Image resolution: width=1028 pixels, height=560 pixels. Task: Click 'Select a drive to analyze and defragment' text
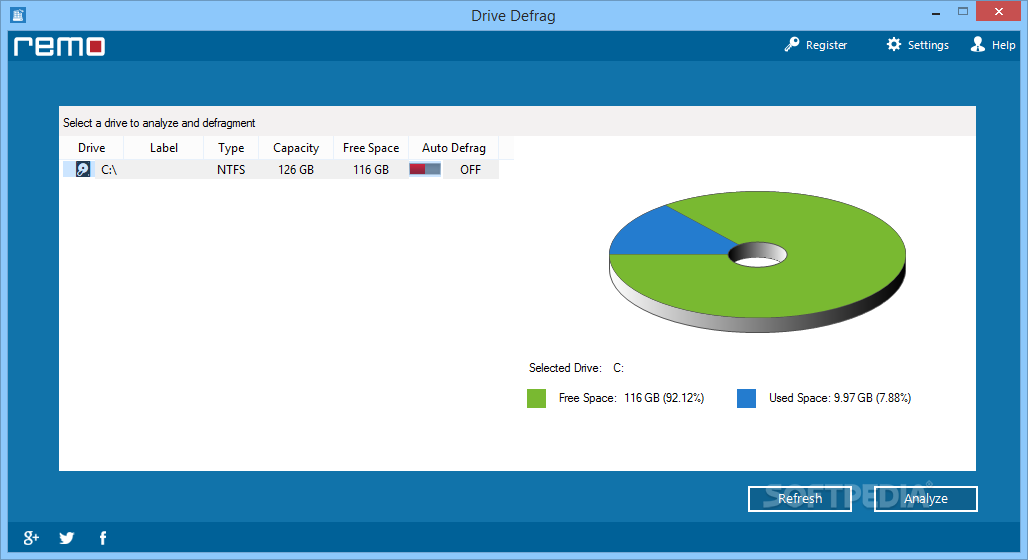pos(159,123)
